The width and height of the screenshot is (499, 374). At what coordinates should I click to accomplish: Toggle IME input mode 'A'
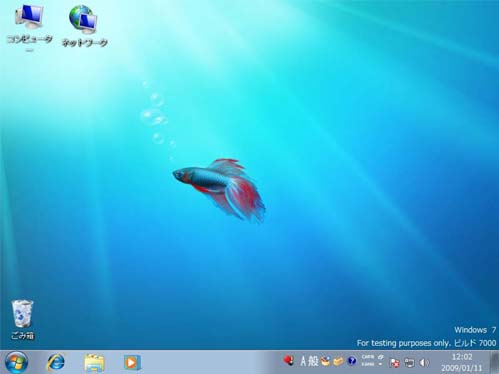click(x=303, y=361)
